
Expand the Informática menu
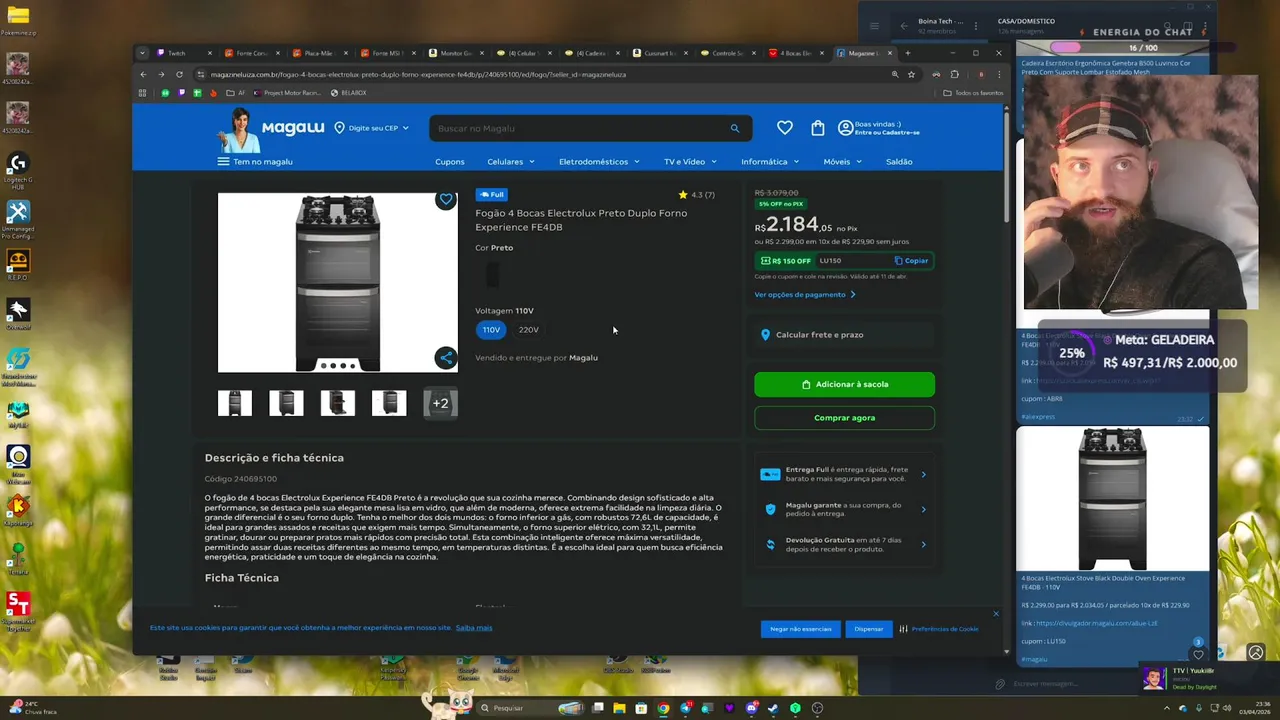click(770, 161)
